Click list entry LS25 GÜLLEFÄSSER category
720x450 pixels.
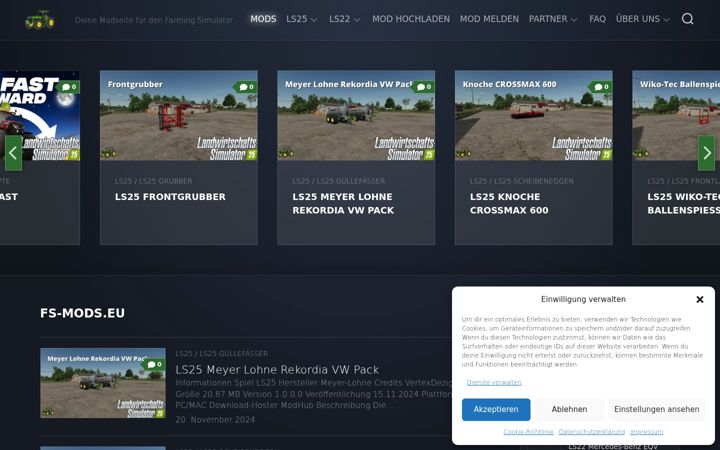221,354
